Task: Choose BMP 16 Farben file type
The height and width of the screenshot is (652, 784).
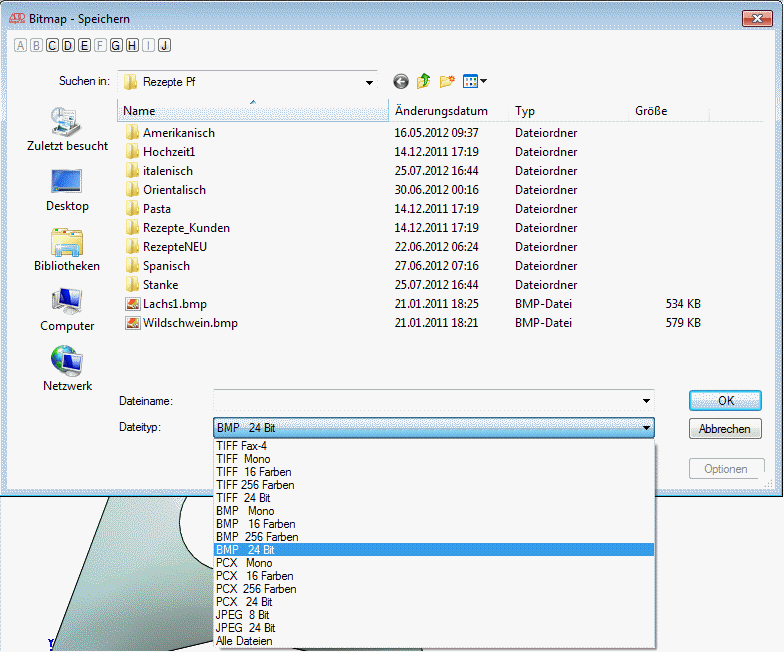Action: click(434, 524)
